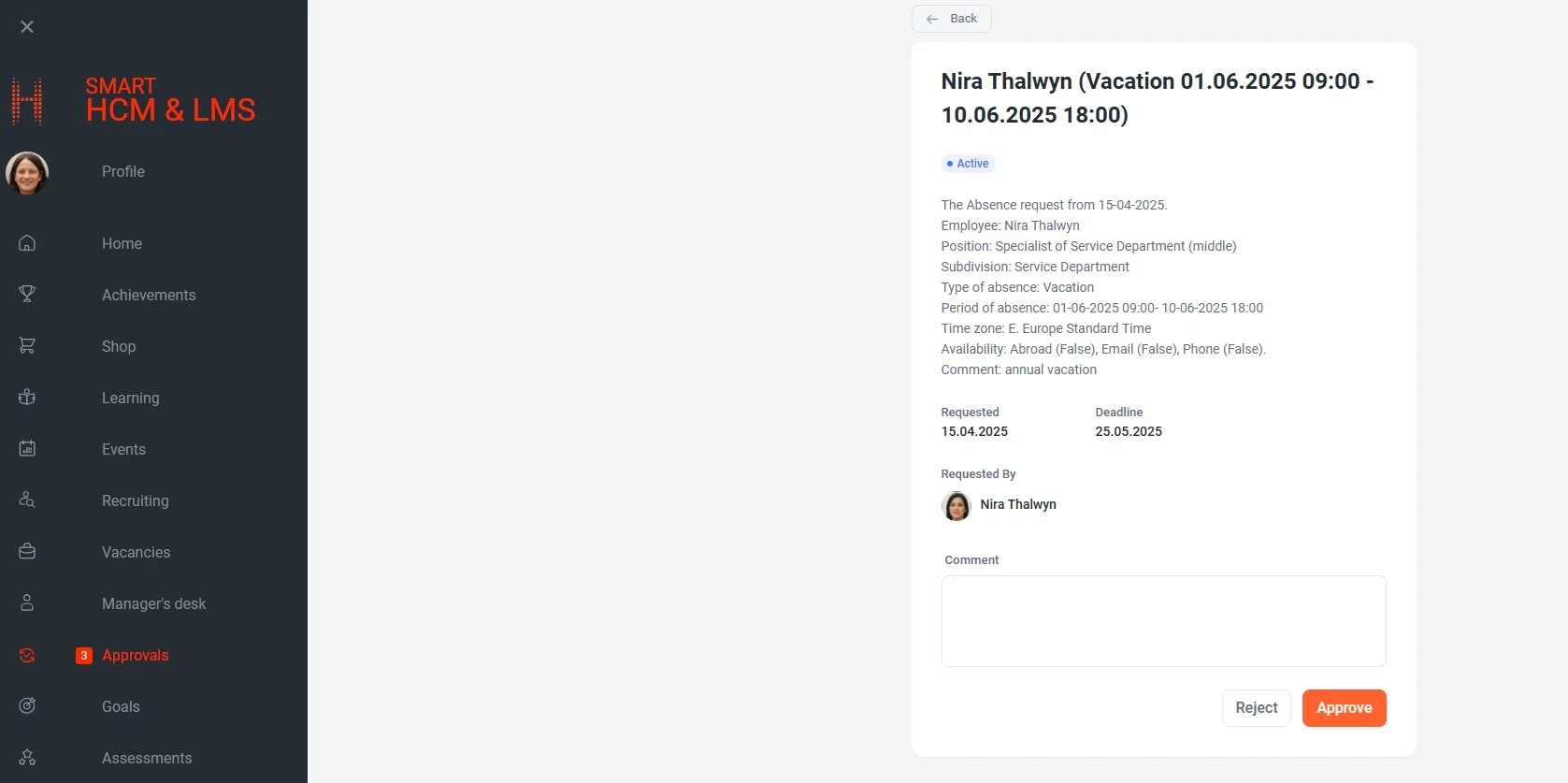Click the Events calendar icon
The height and width of the screenshot is (783, 1568).
27,449
